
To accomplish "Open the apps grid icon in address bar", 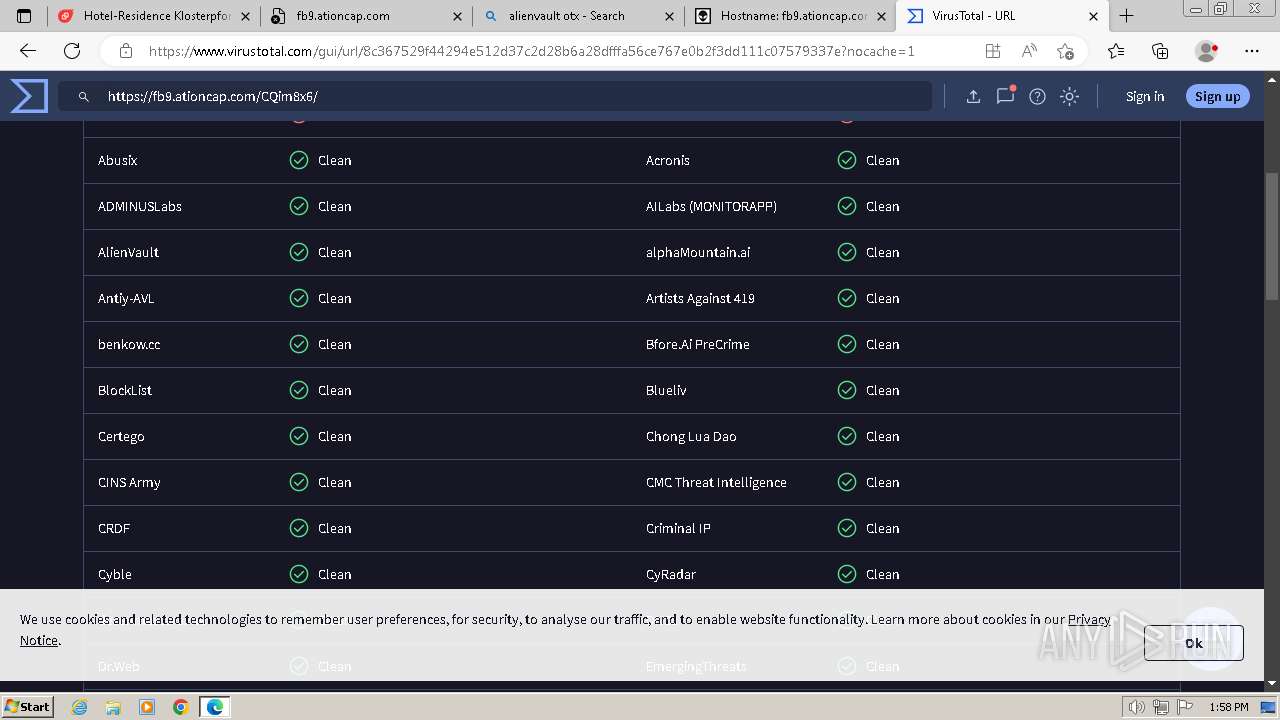I will pos(993,51).
